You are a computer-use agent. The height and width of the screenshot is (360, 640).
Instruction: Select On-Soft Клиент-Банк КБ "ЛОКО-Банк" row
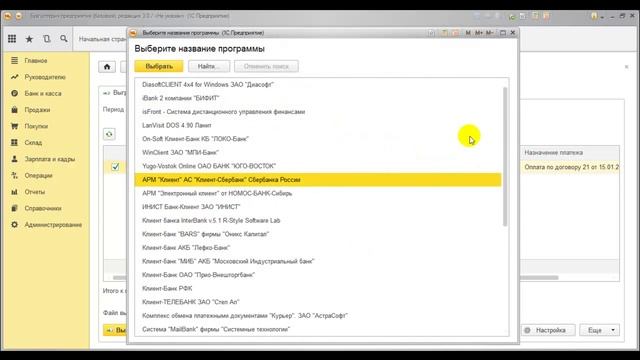click(x=318, y=139)
